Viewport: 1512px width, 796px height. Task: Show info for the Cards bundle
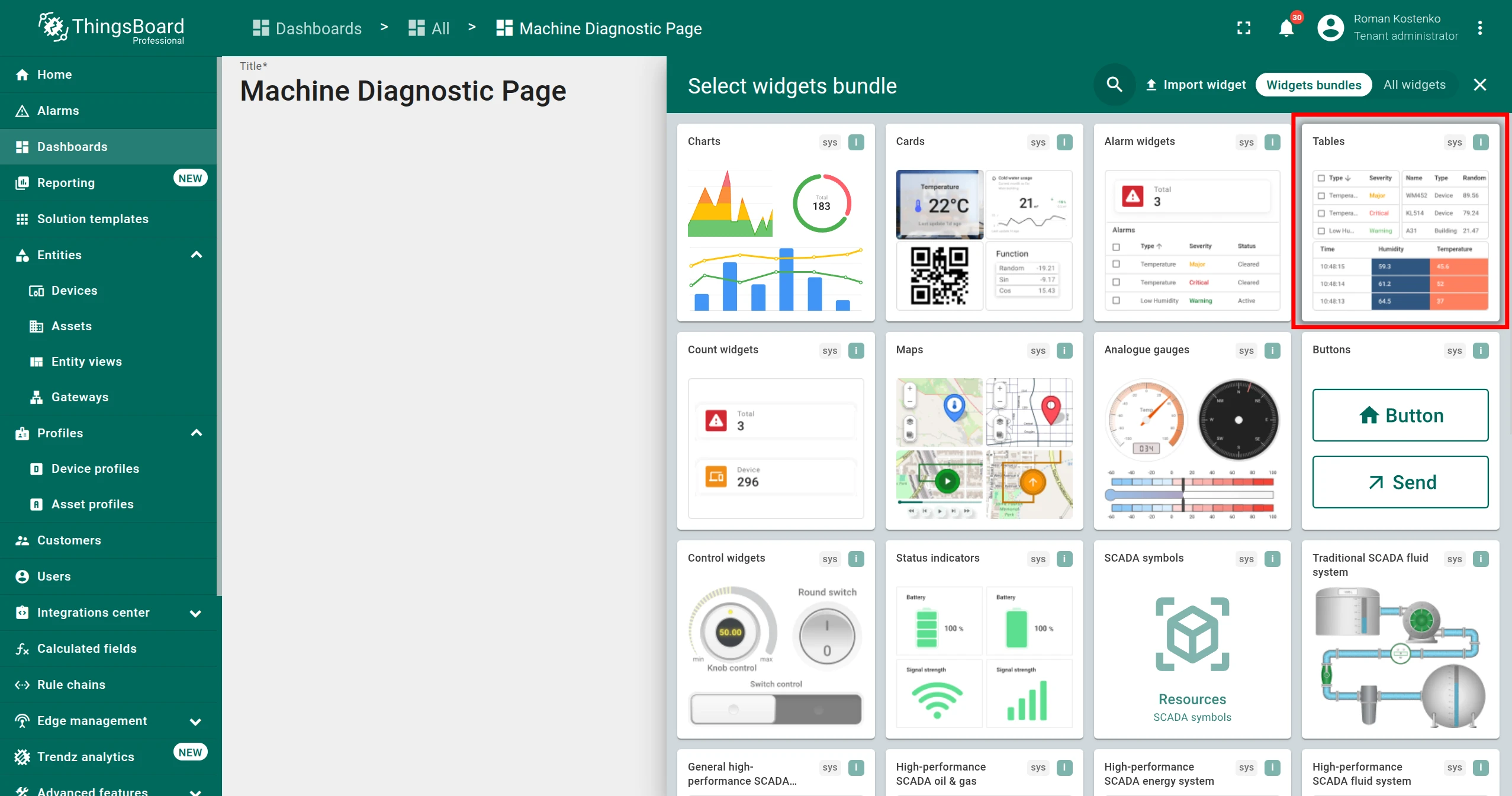pos(1064,142)
